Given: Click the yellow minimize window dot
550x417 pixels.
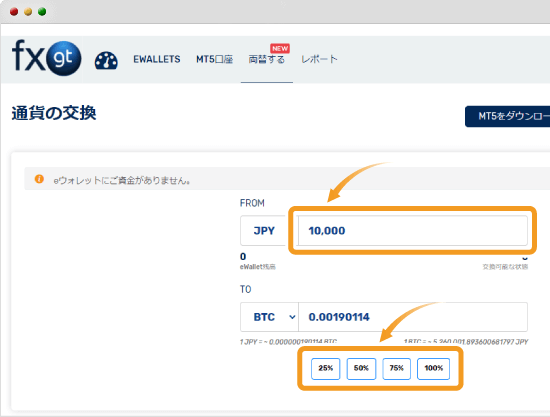Looking at the screenshot, I should click(28, 12).
